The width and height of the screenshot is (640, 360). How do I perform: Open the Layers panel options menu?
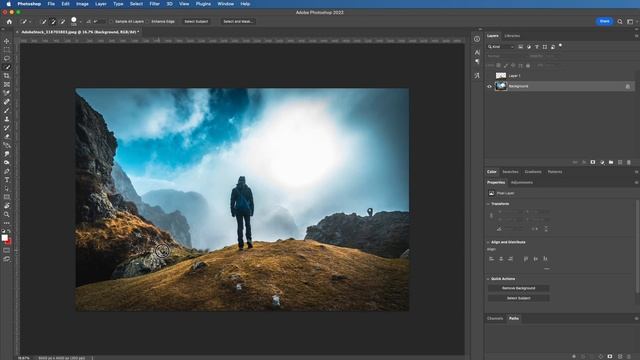click(636, 36)
